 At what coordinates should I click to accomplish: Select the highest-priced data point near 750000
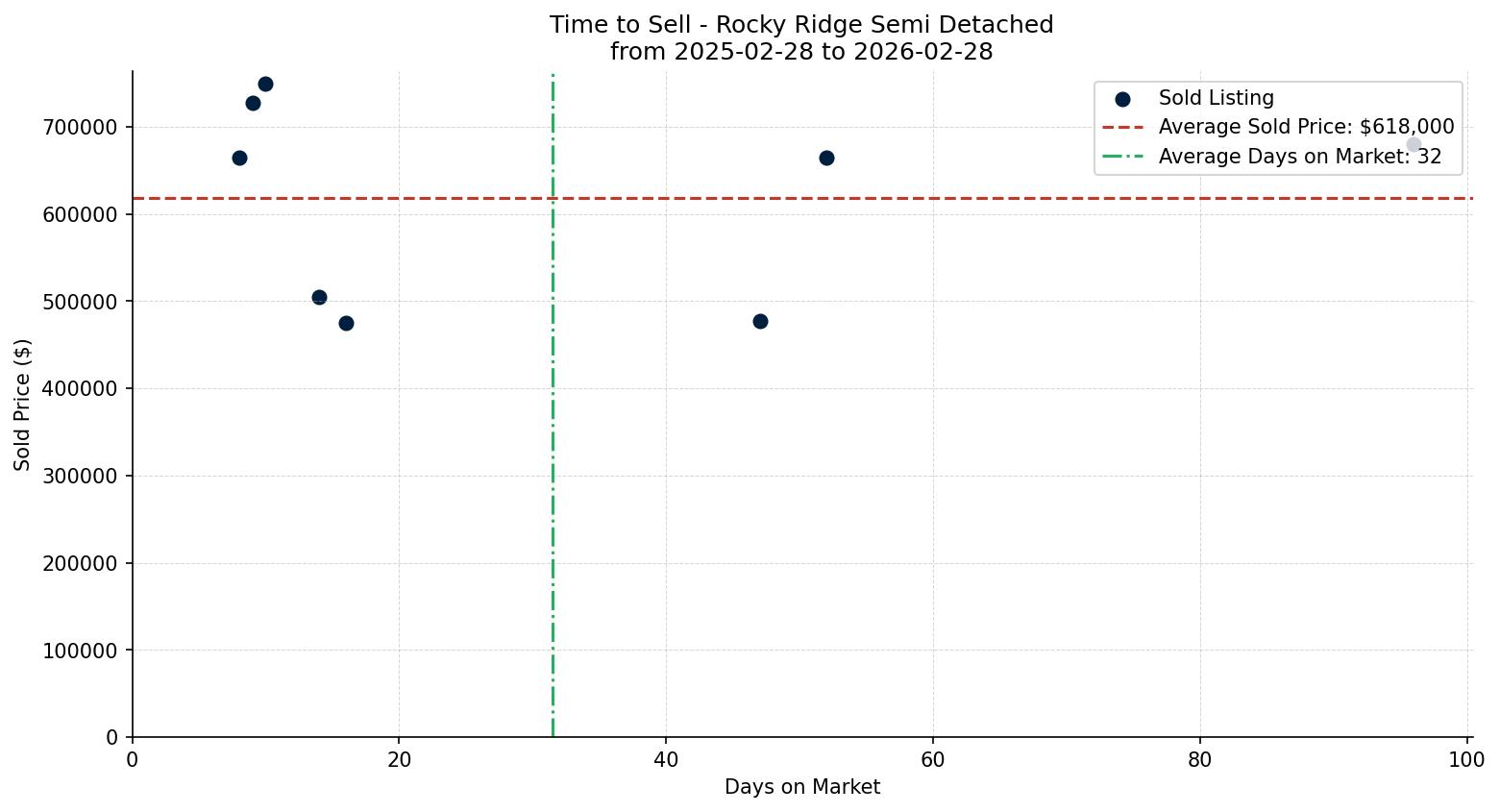click(265, 85)
